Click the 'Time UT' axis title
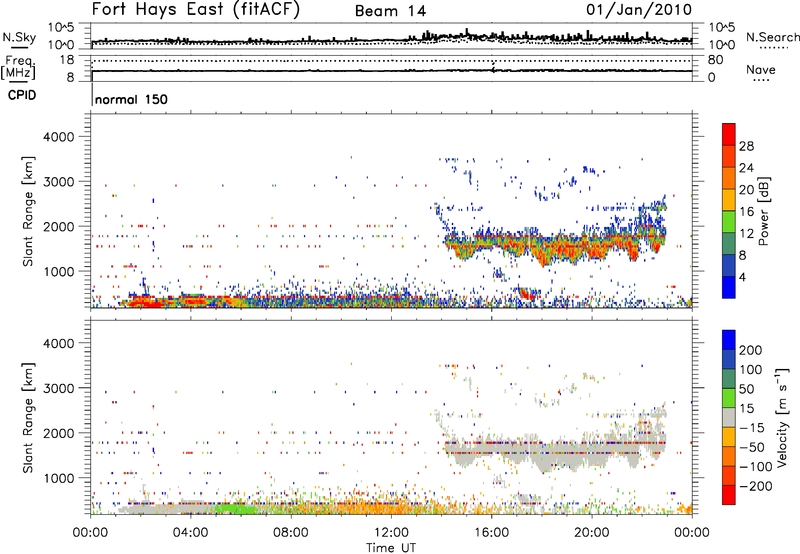800x554 pixels. 391,547
